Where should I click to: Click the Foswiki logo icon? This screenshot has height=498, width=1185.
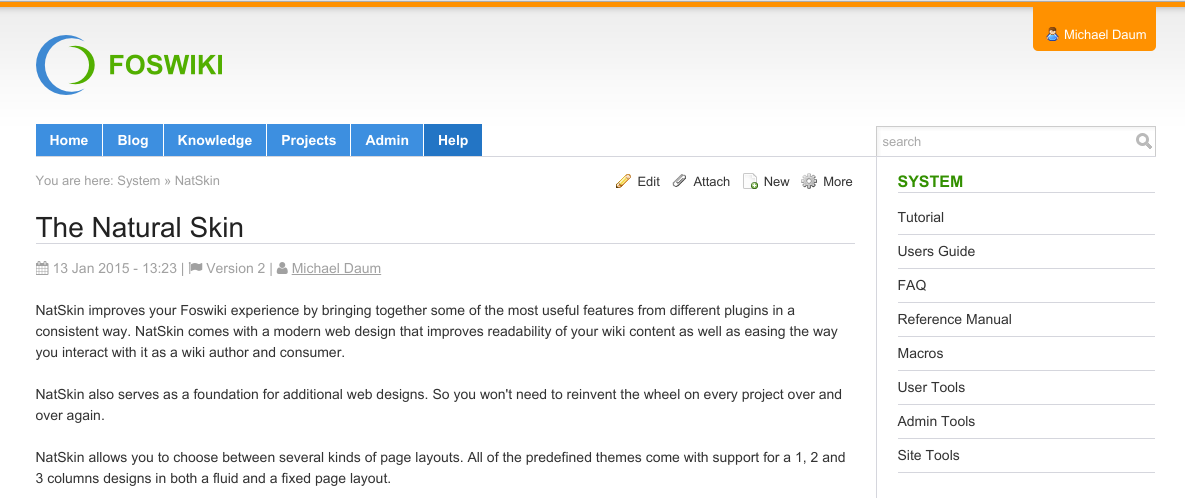[64, 65]
